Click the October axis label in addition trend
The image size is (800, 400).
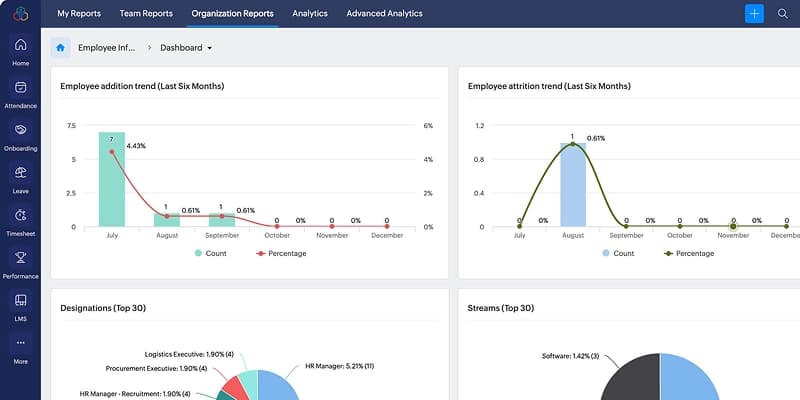[x=277, y=235]
